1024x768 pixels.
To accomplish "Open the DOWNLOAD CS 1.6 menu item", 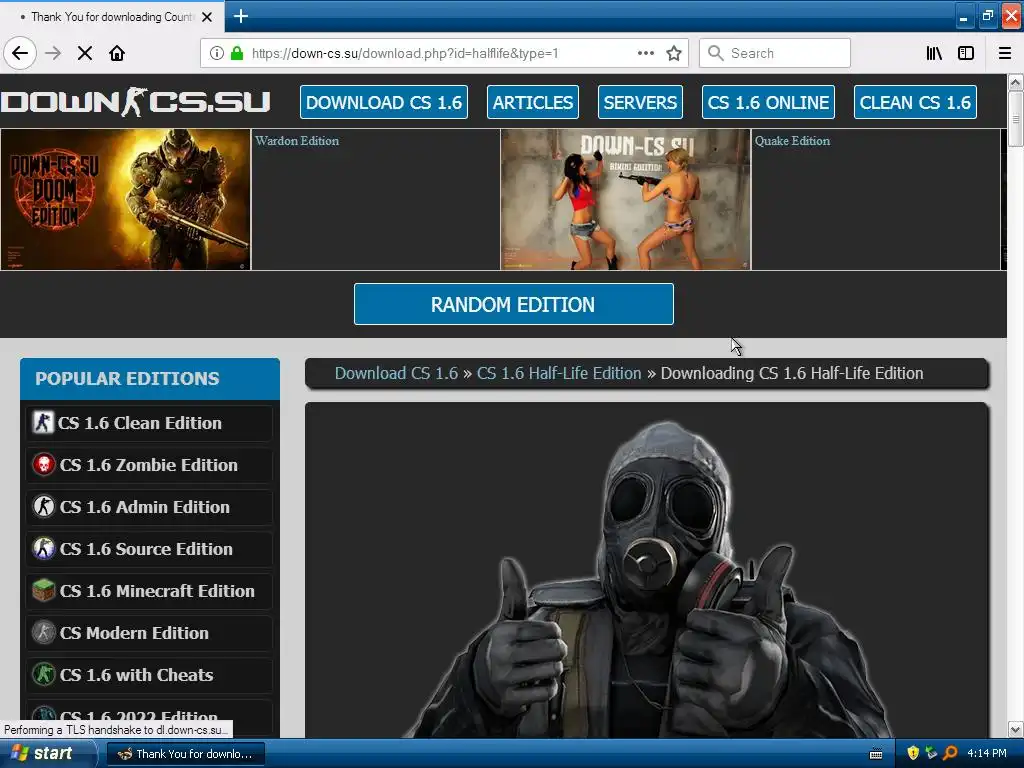I will (384, 102).
